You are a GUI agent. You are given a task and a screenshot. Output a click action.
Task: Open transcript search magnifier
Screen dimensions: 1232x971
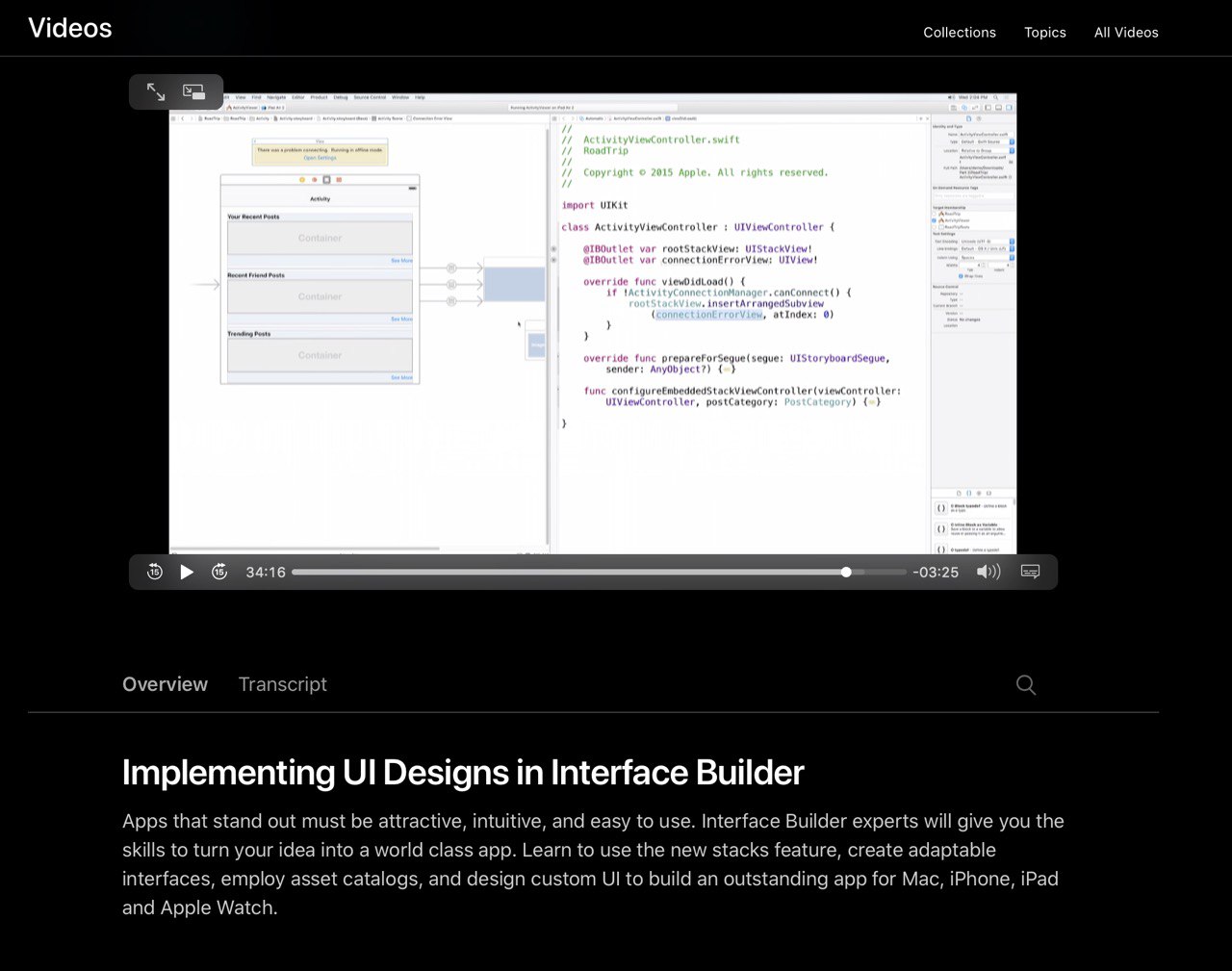click(1026, 684)
